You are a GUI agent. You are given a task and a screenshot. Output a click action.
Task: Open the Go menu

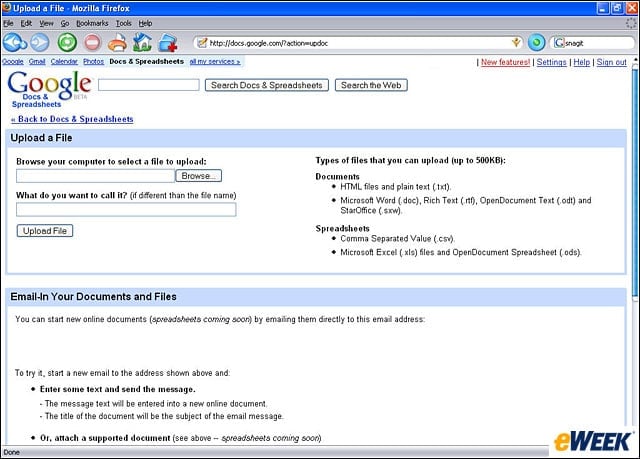click(x=64, y=23)
